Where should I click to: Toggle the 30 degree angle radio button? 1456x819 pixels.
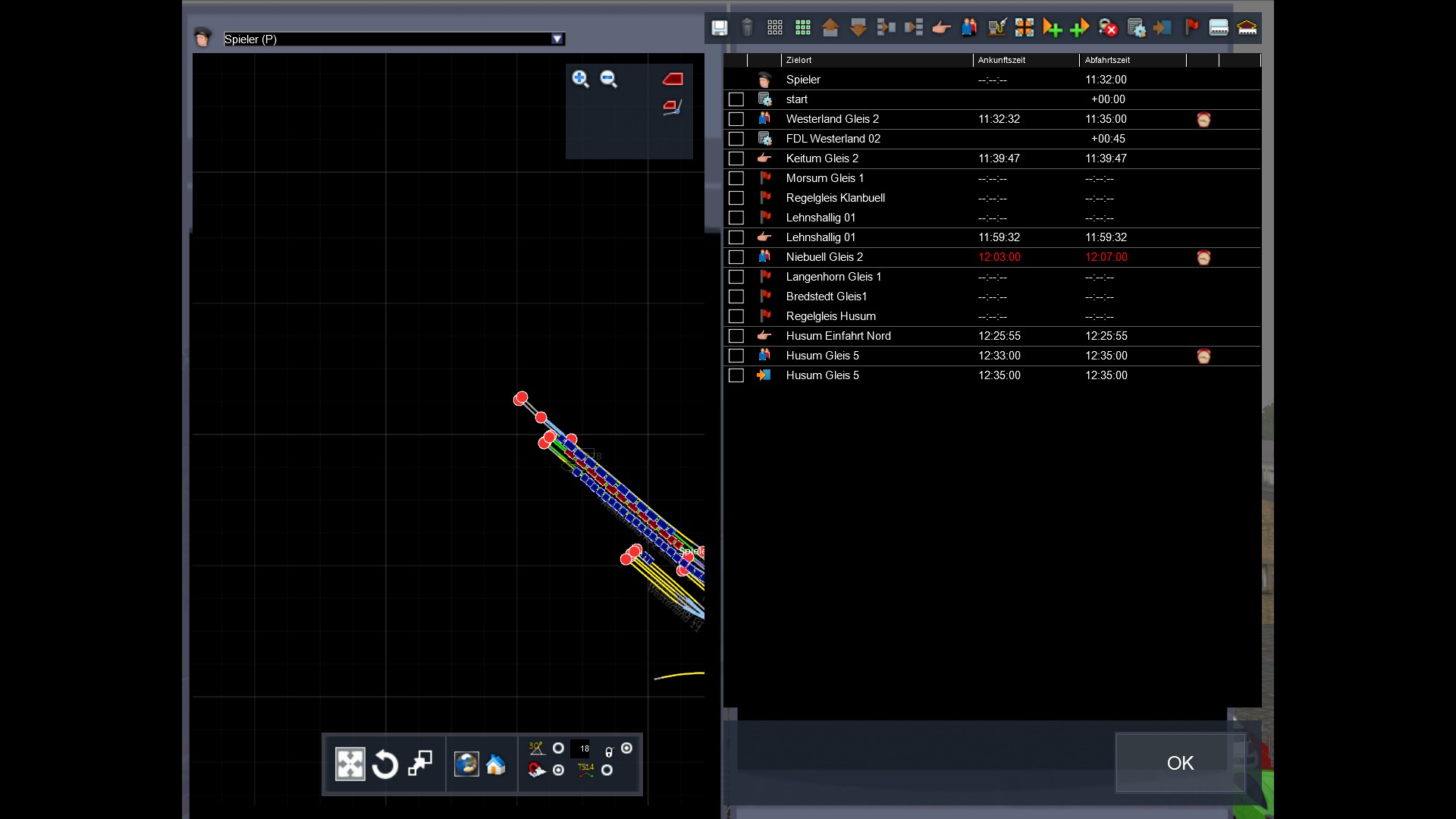point(559,748)
